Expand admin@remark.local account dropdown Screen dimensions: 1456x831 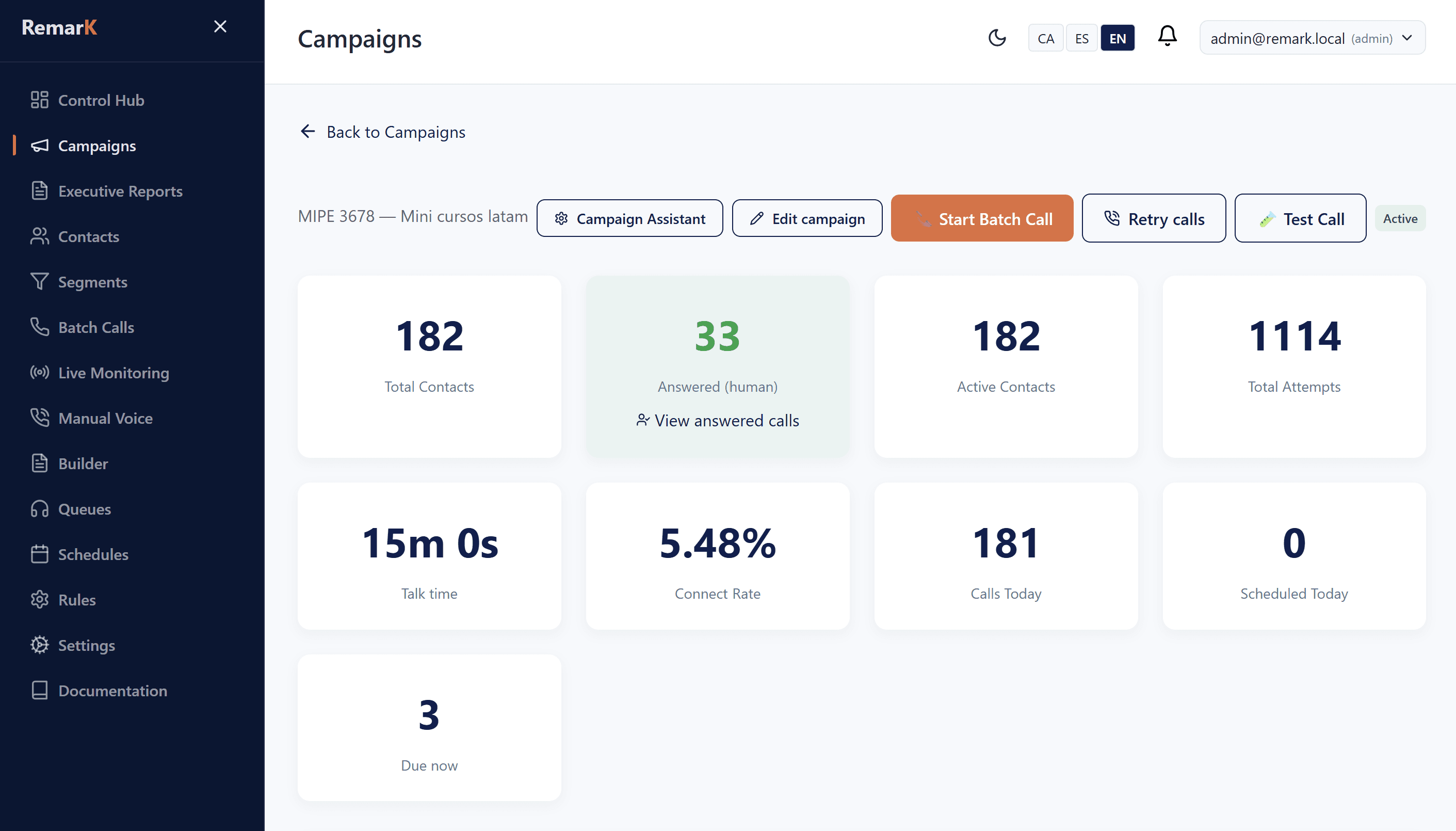coord(1312,38)
